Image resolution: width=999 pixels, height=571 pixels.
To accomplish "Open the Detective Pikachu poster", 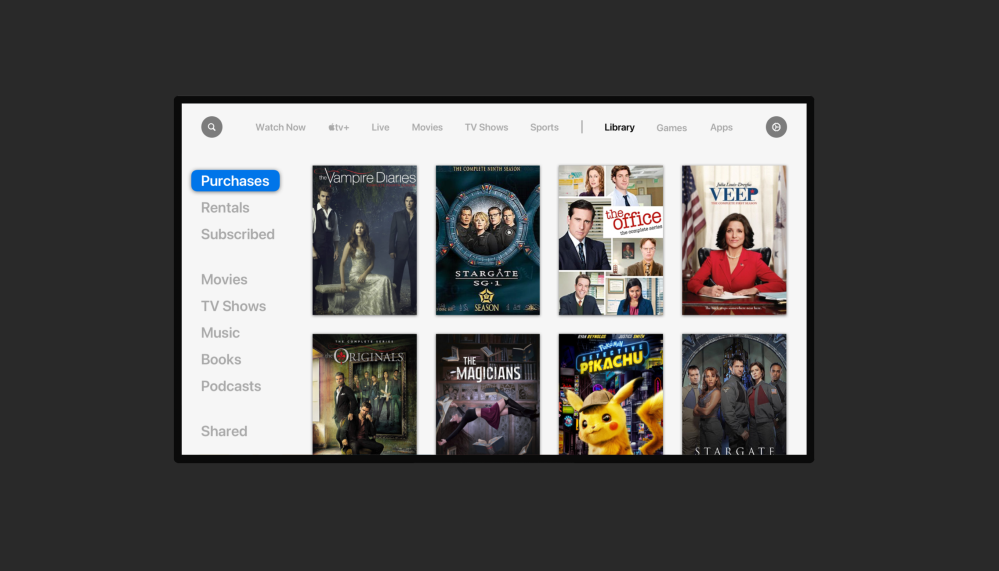I will [611, 394].
